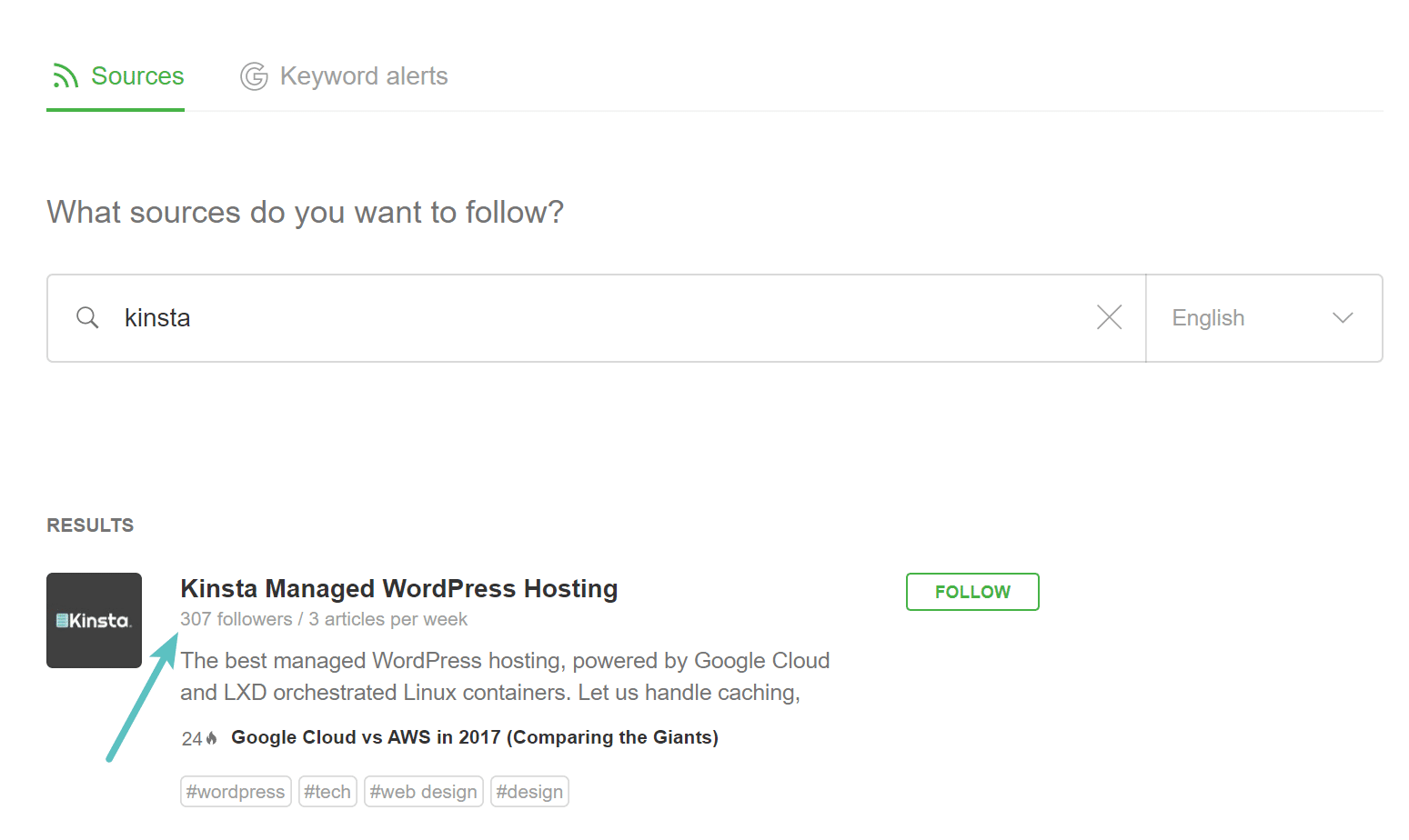Switch to the Sources tab
1409x840 pixels.
point(116,76)
